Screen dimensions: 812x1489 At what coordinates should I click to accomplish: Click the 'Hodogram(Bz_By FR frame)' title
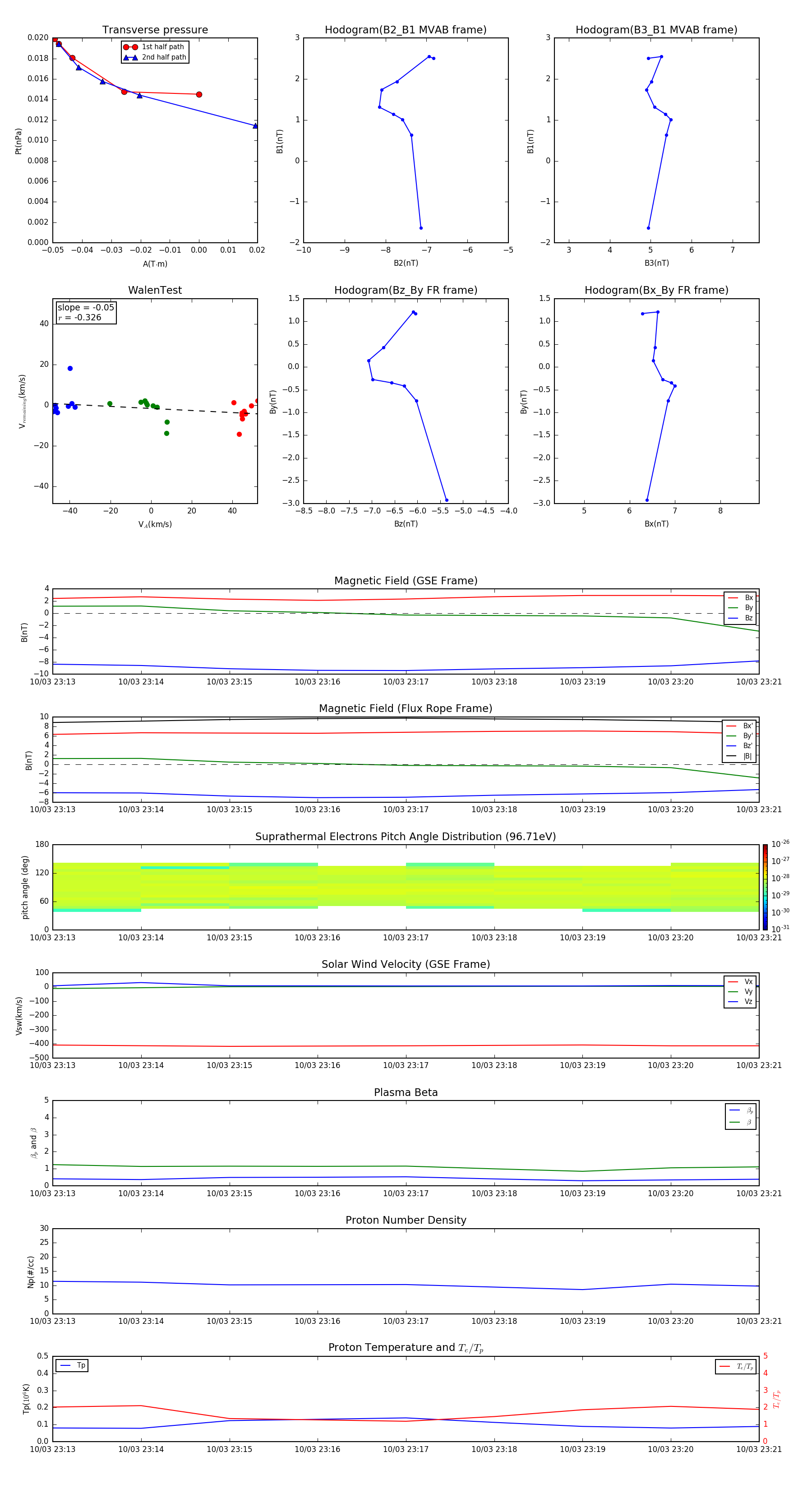[x=406, y=290]
